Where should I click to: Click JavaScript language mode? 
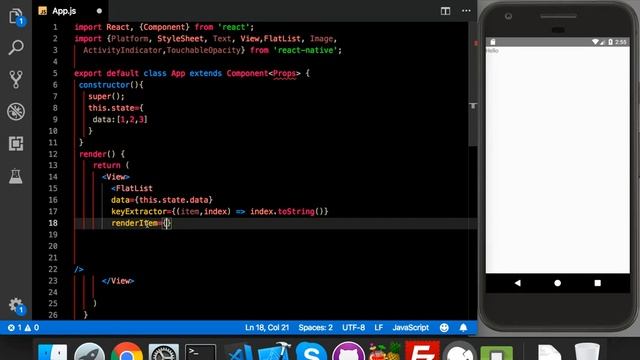[x=411, y=327]
